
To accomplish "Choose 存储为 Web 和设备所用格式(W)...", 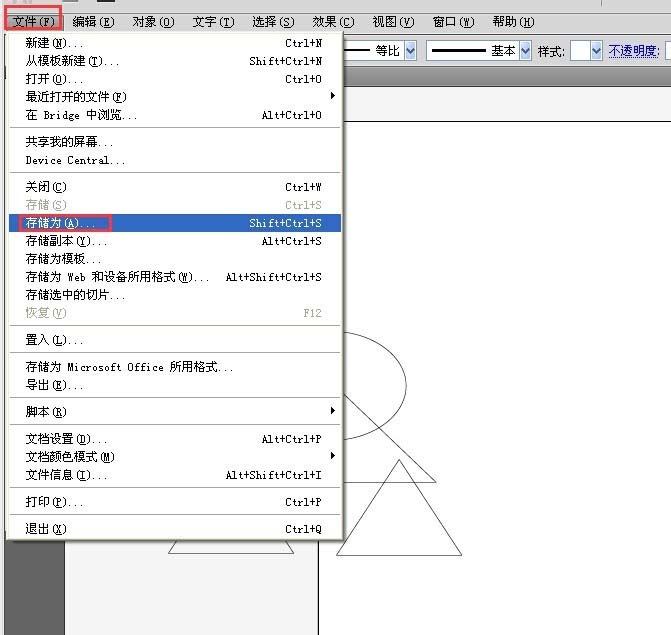I will 175,277.
